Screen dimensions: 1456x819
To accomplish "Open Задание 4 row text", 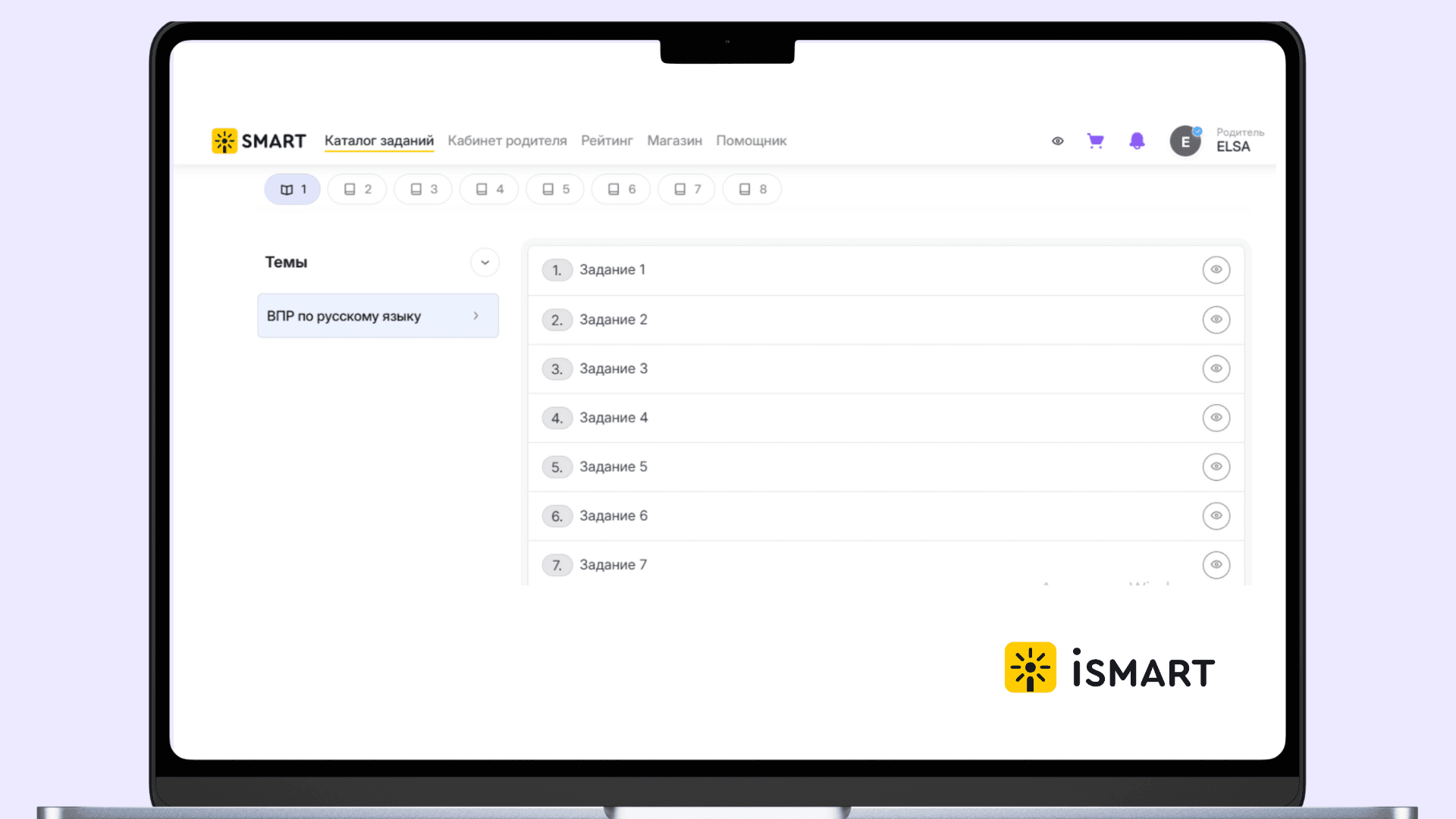I will (613, 418).
